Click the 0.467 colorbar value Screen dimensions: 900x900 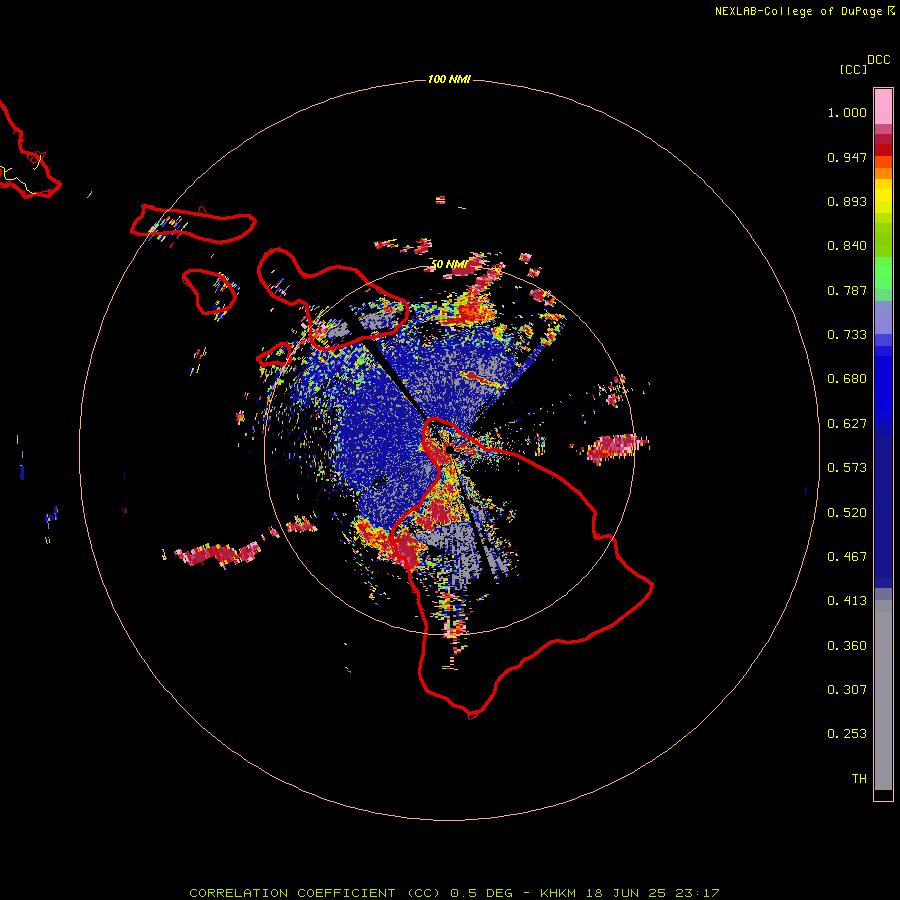pos(847,557)
